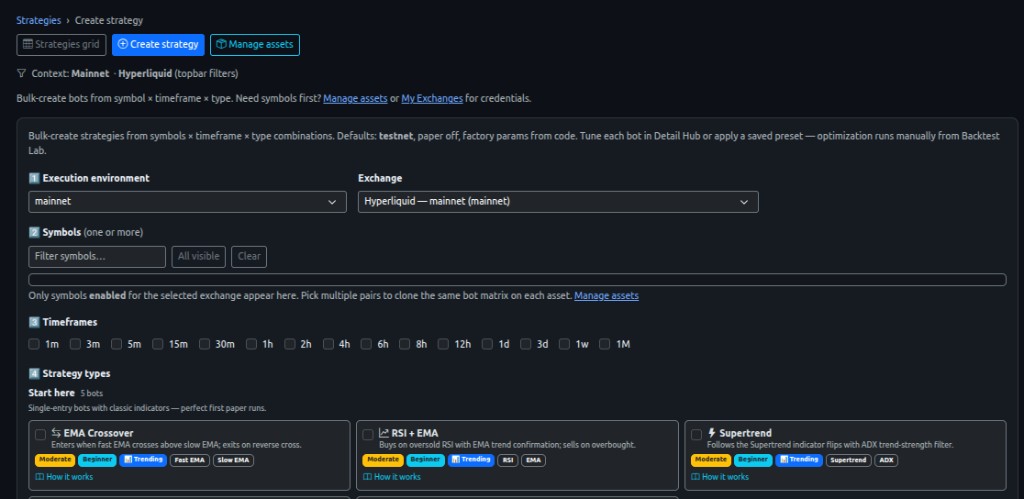Click the Beginner badge on RSI + EMA
This screenshot has height=499, width=1024.
click(x=425, y=460)
